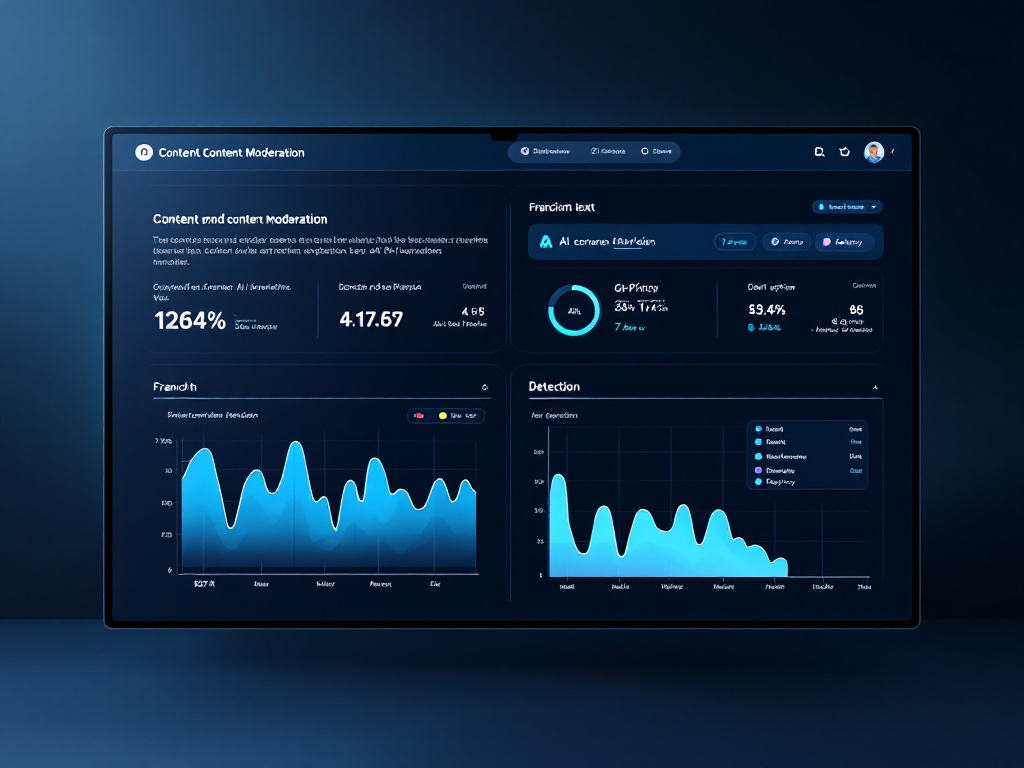Click the 4.17.67 metric value
Screen dimensions: 1024x768
point(371,319)
